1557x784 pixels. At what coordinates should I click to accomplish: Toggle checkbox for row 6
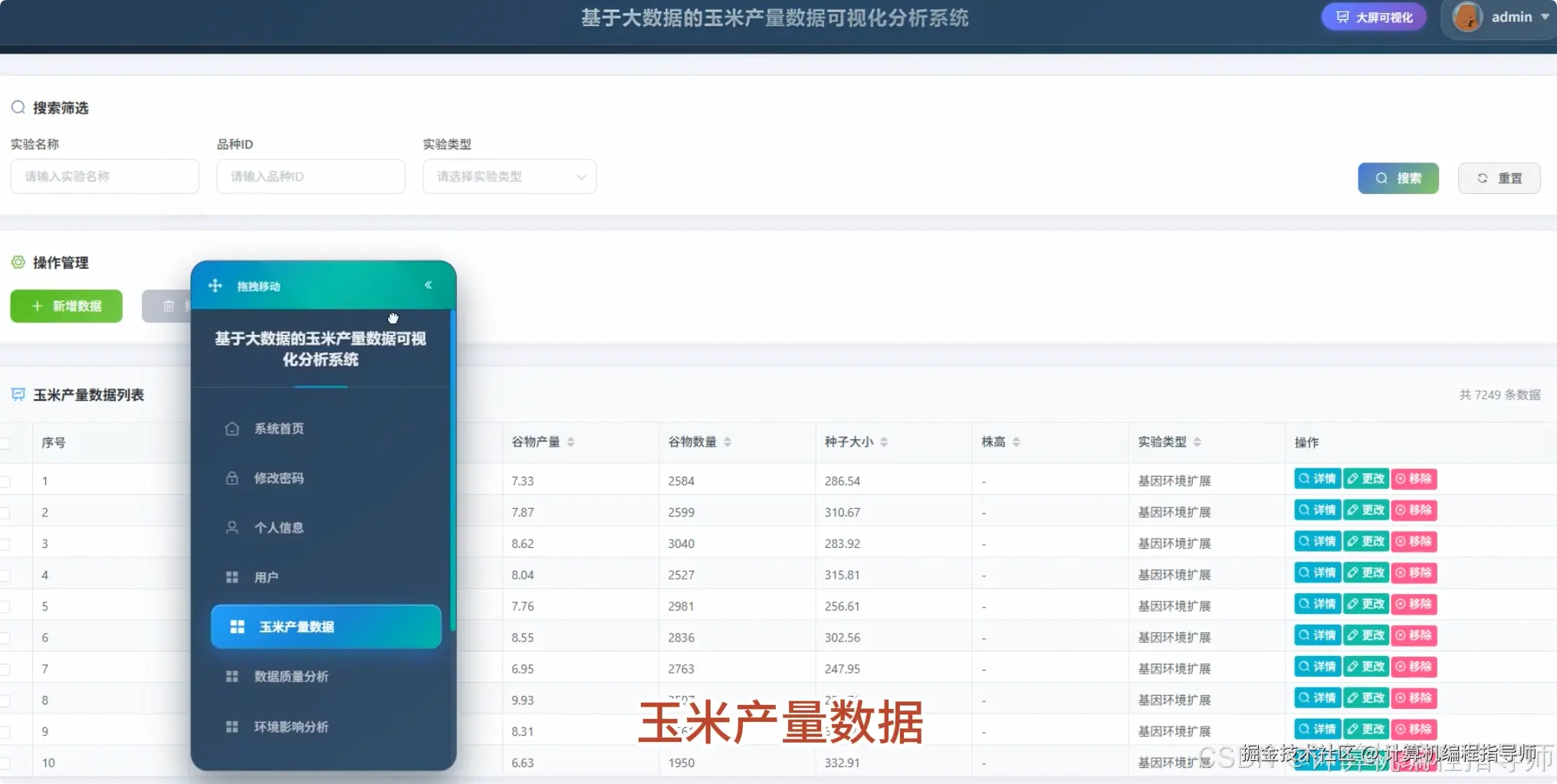click(5, 638)
